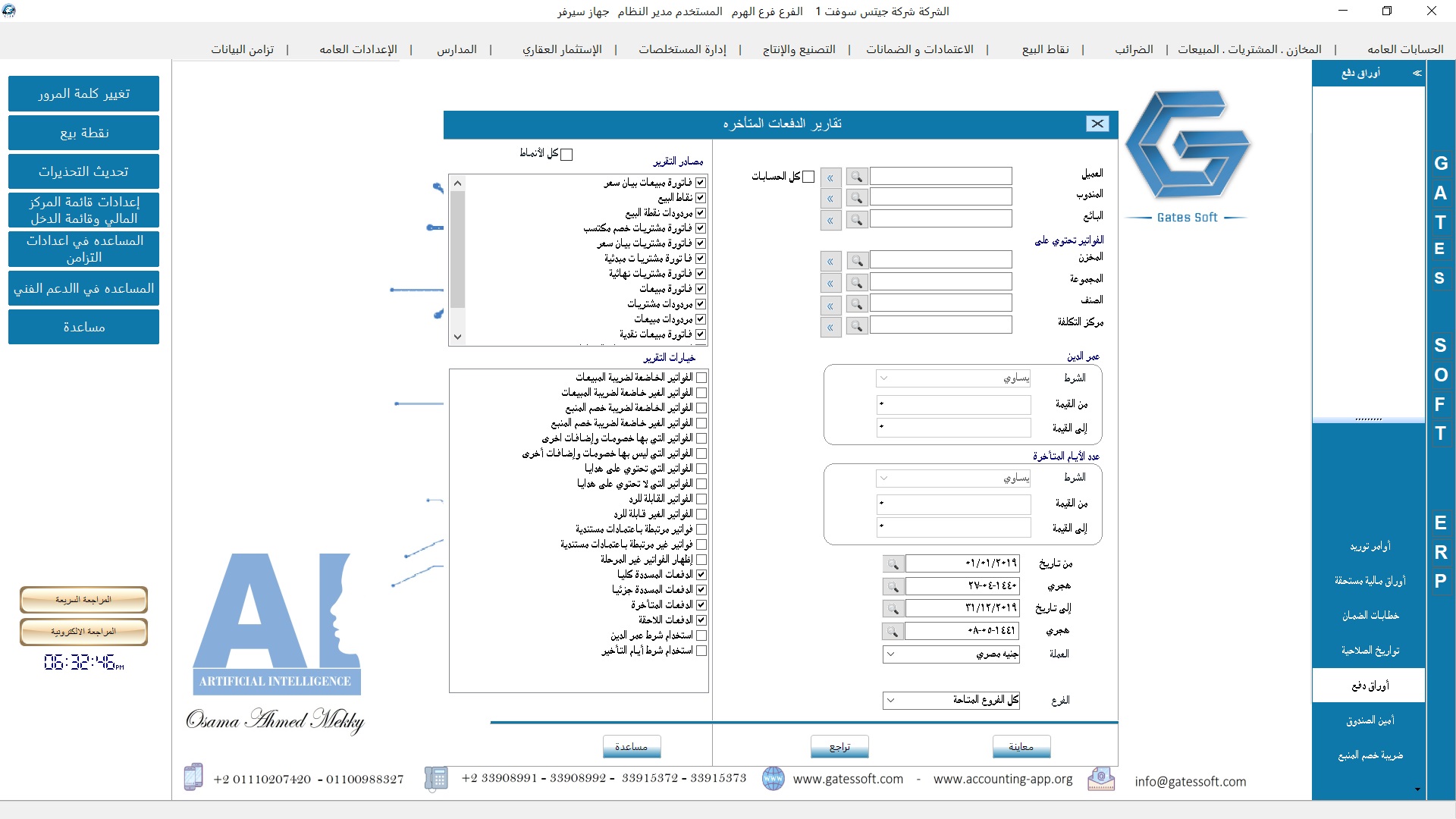1456x819 pixels.
Task: Click the search icon next to المجموعة field
Action: click(x=857, y=283)
